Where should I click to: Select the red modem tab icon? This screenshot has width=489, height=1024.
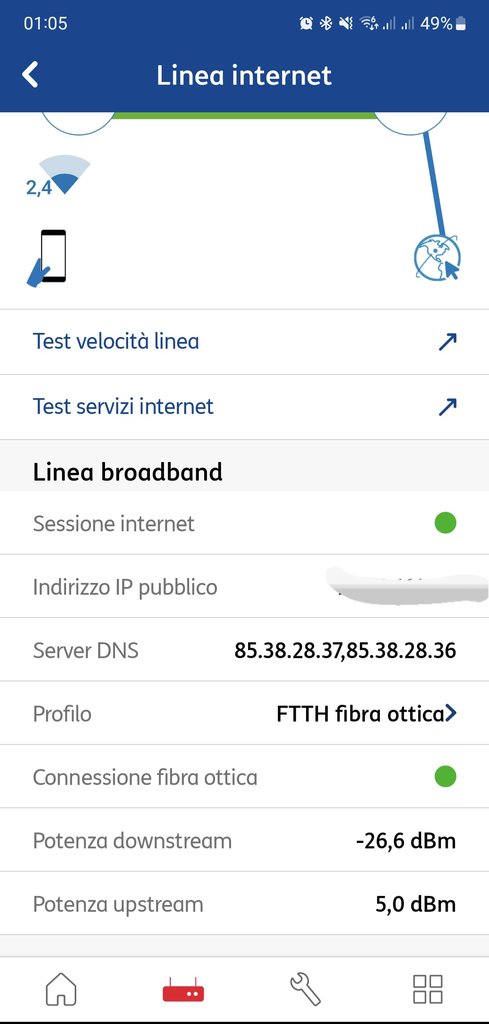pyautogui.click(x=183, y=990)
